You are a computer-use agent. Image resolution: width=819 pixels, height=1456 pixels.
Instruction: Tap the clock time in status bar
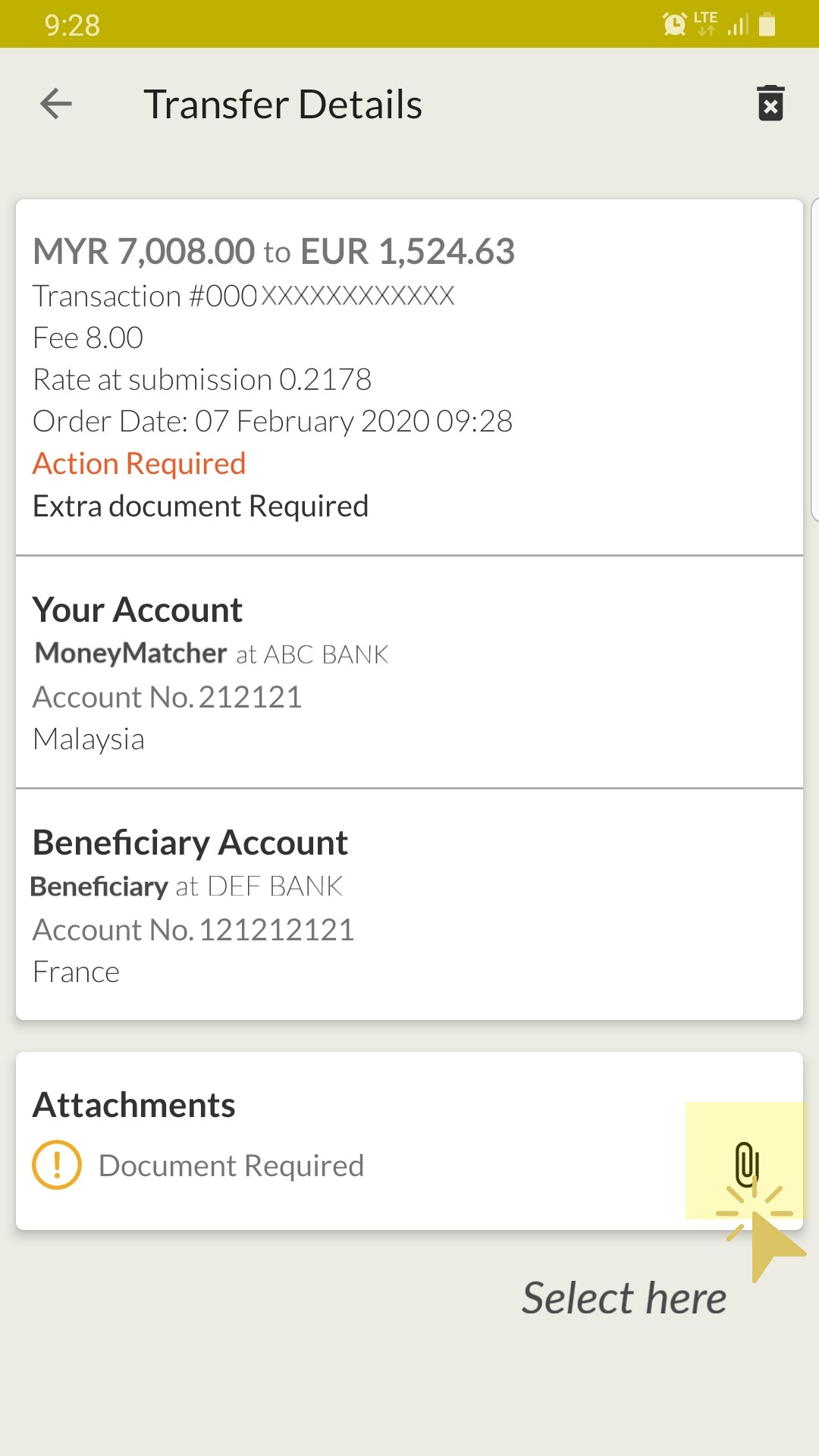pos(72,25)
